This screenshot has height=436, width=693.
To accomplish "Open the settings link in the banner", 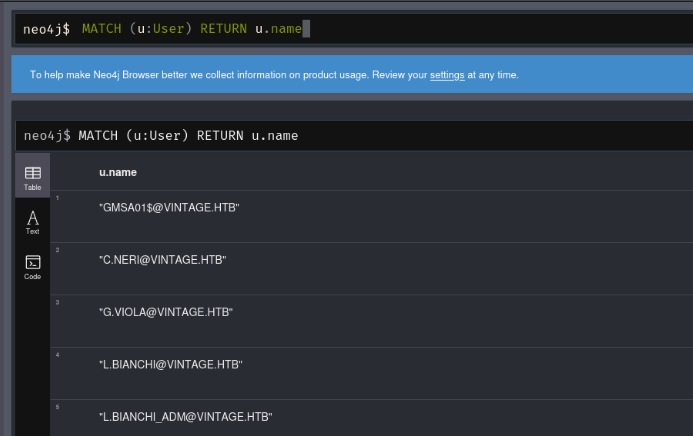I will [447, 75].
